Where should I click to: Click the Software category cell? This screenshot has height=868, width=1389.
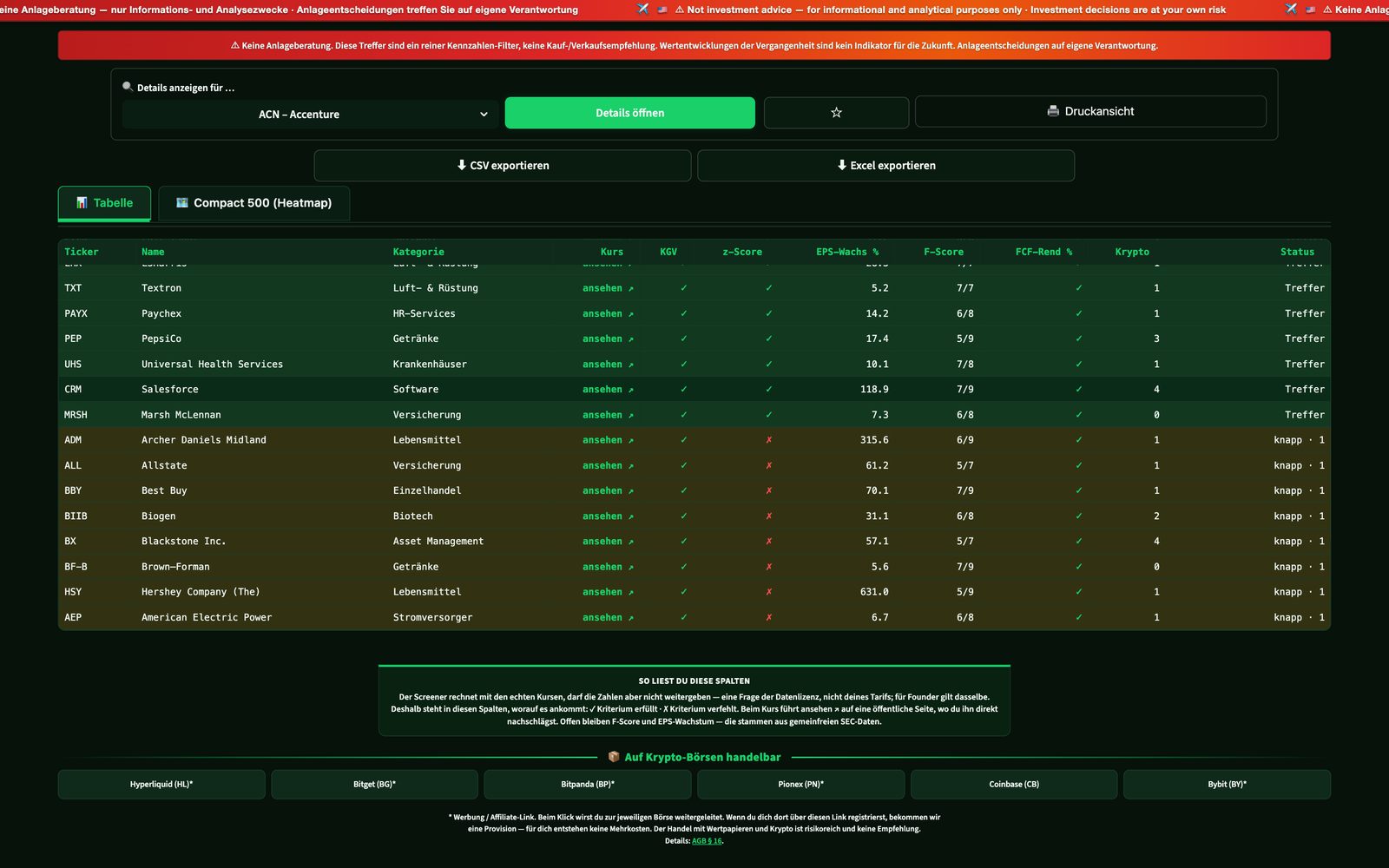click(416, 390)
